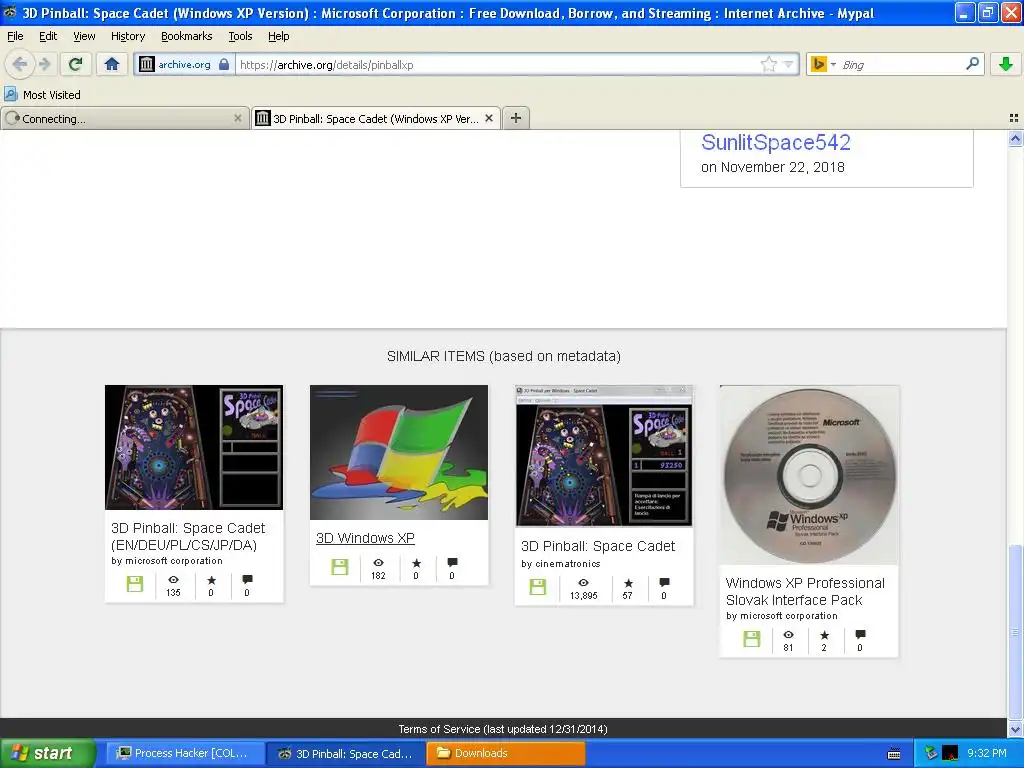Click the reviews comment icon on the EN/DEU/PL card
This screenshot has width=1024, height=768.
[247, 580]
